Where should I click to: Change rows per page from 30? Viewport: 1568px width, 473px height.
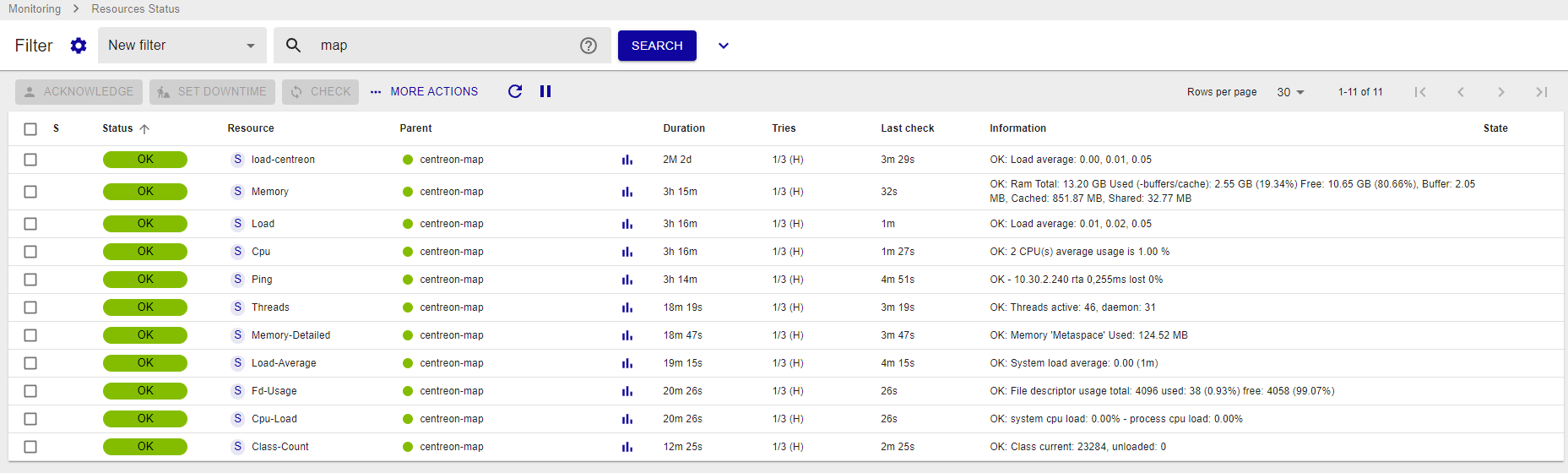(1290, 92)
